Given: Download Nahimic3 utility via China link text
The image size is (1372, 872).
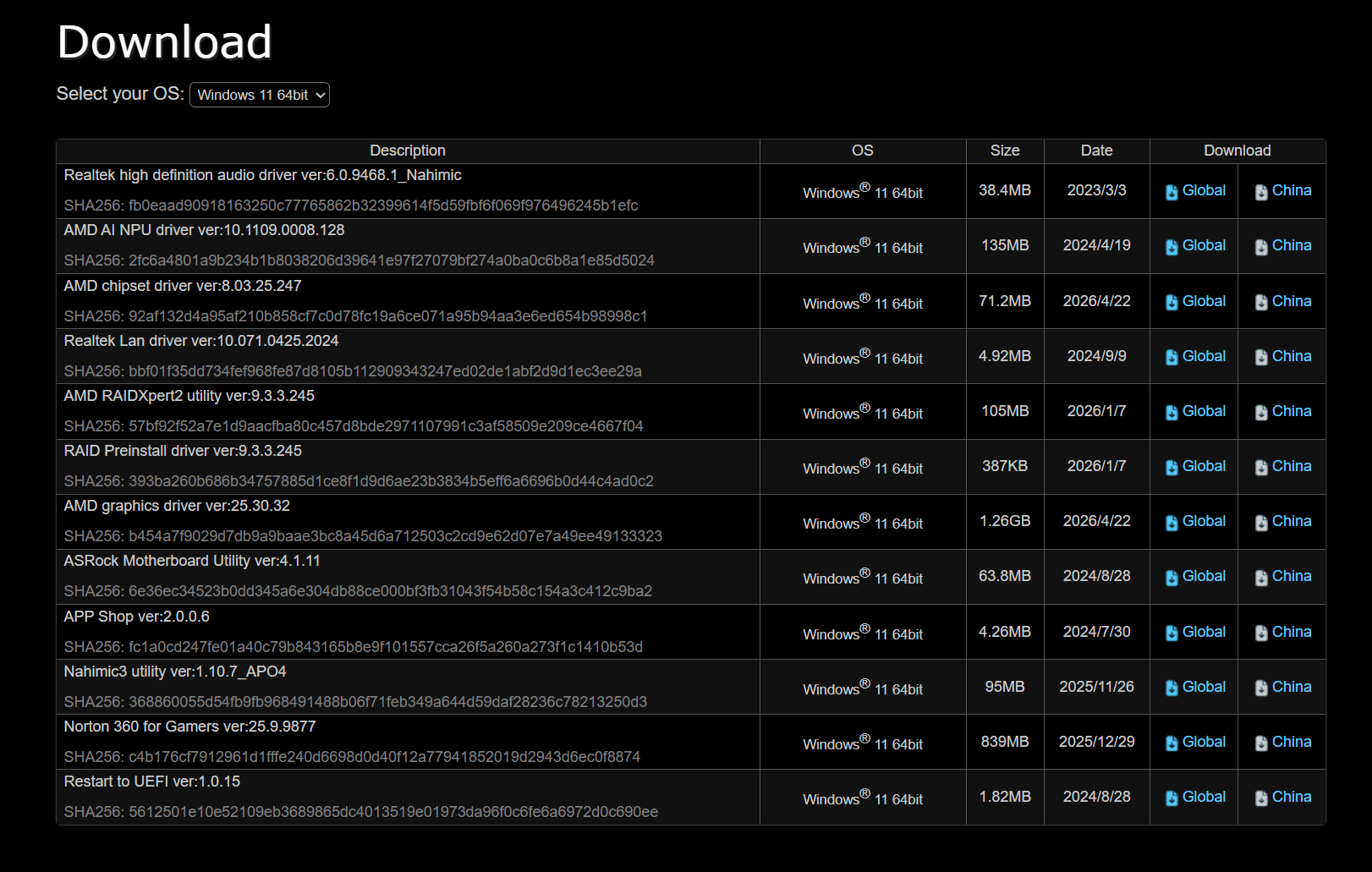Looking at the screenshot, I should [x=1292, y=687].
